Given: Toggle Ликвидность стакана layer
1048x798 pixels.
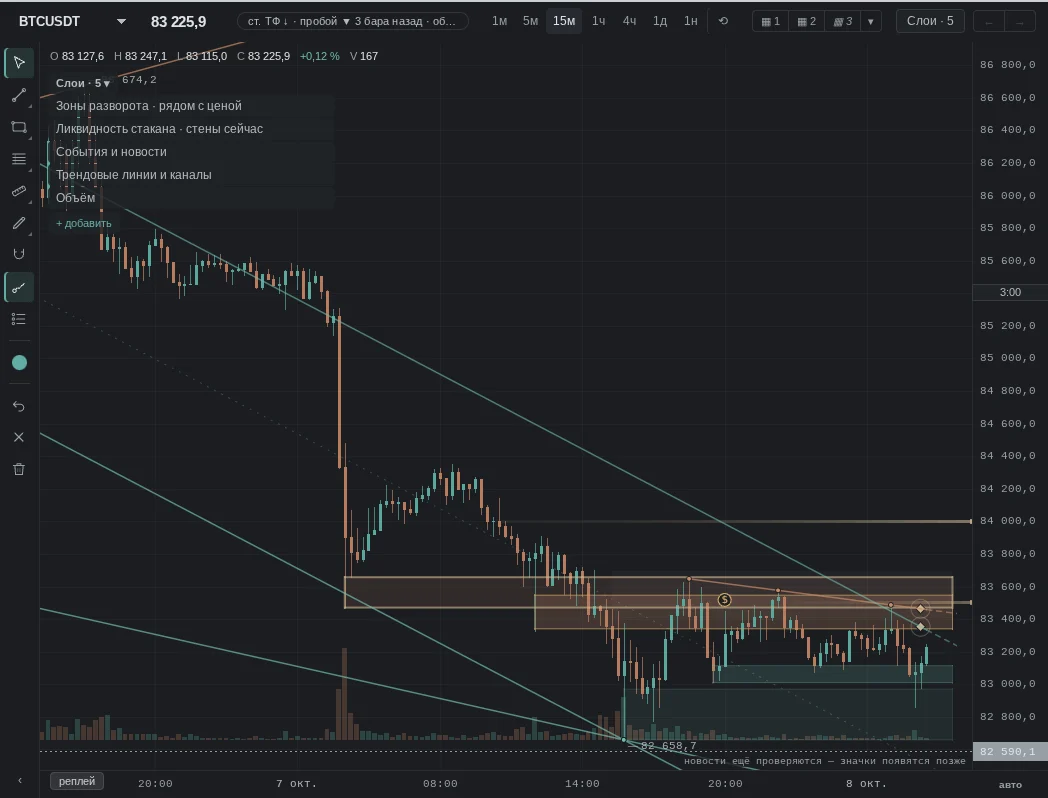Looking at the screenshot, I should [192, 128].
